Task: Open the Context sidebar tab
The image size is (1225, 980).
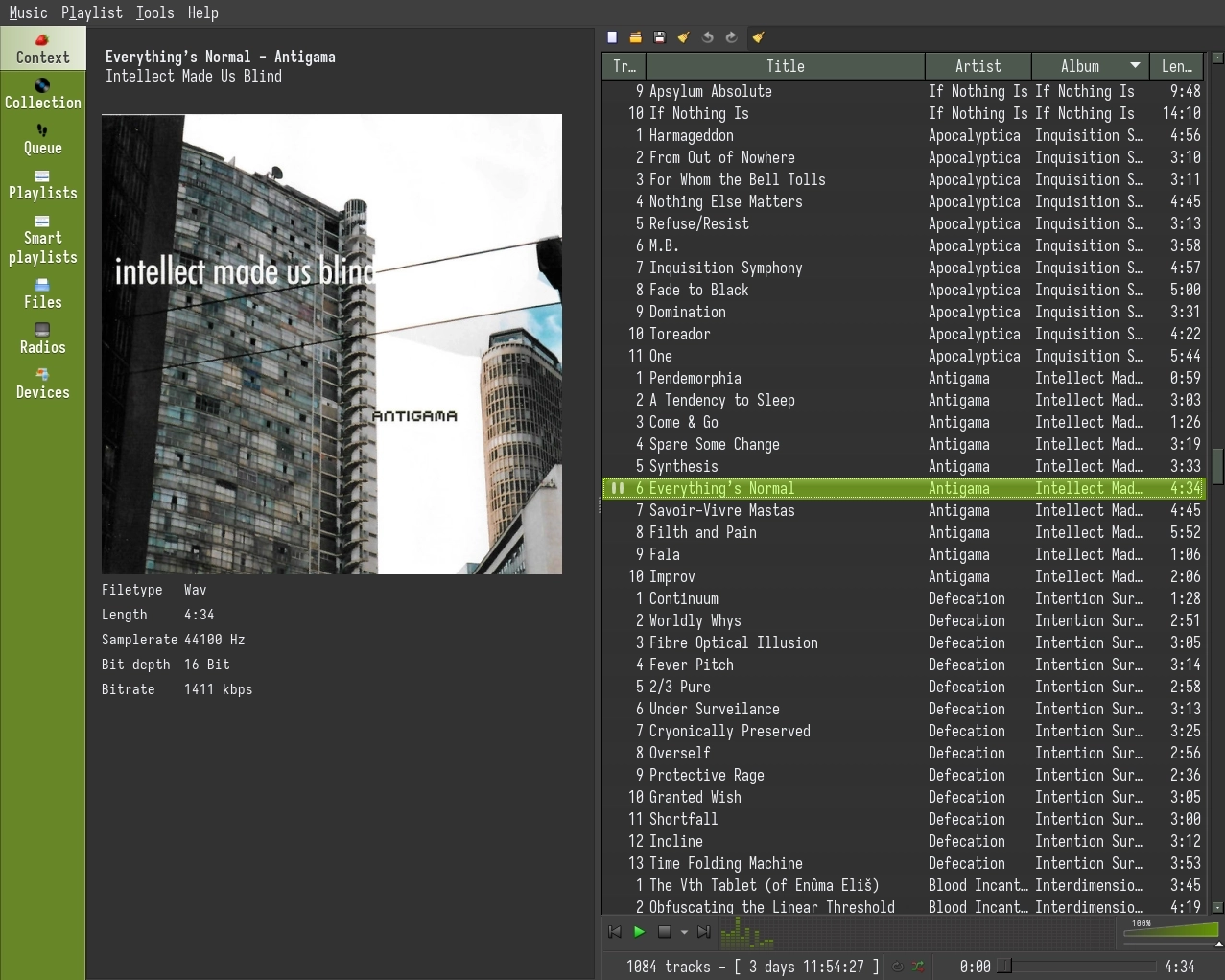Action: click(42, 49)
